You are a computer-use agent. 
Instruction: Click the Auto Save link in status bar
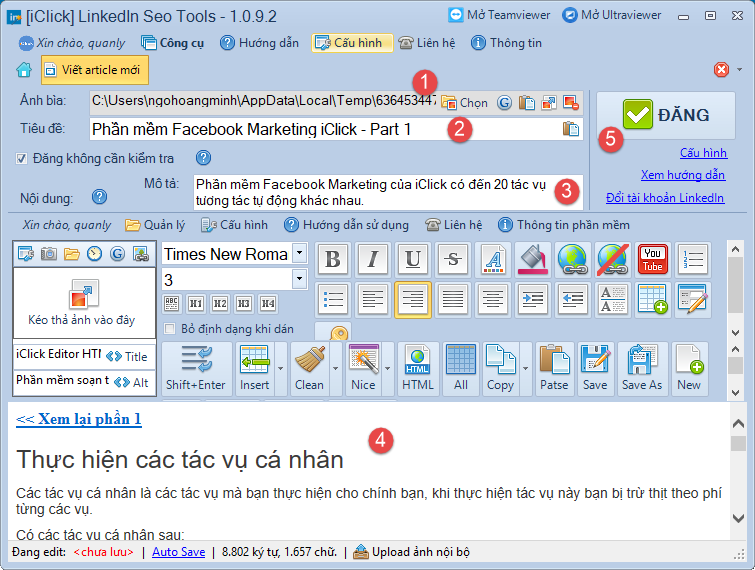tap(179, 552)
